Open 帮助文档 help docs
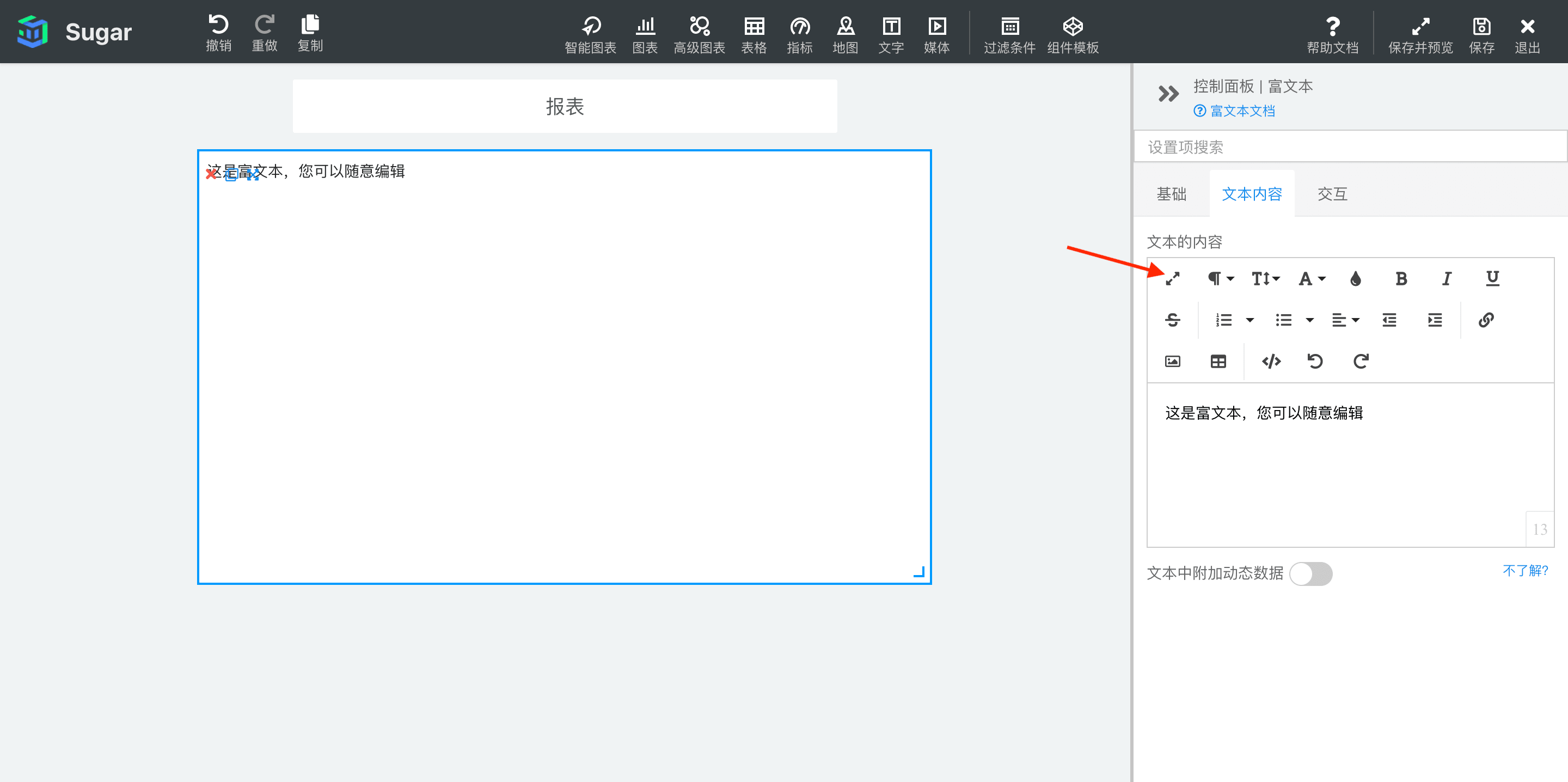This screenshot has width=1568, height=782. pyautogui.click(x=1332, y=35)
